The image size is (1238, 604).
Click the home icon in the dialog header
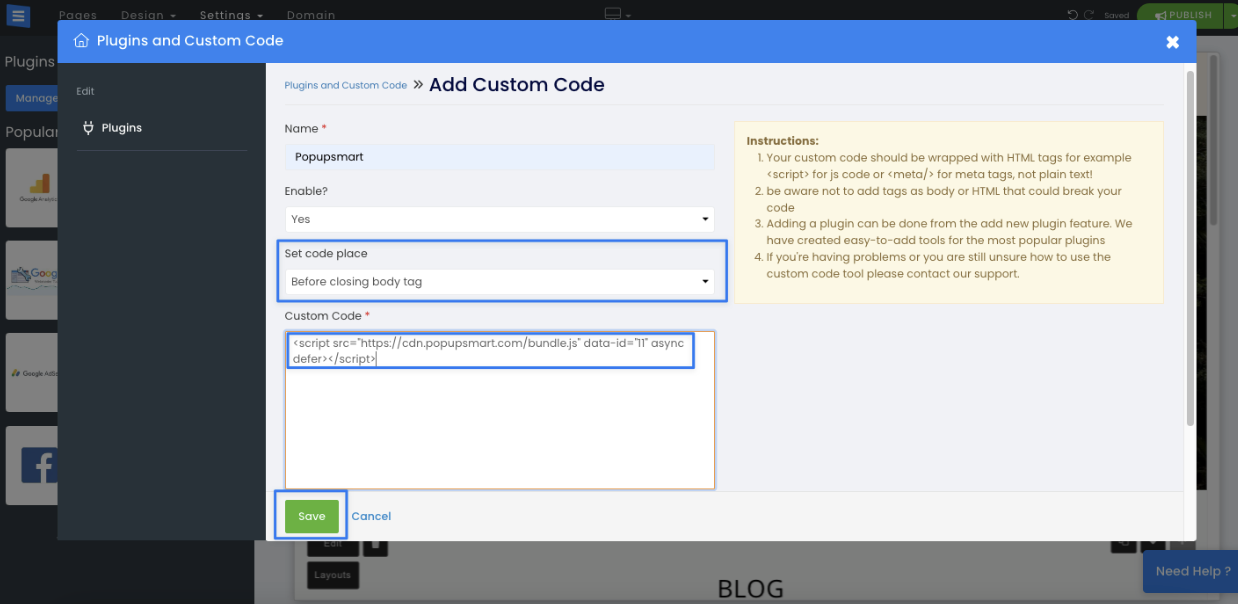pos(82,41)
